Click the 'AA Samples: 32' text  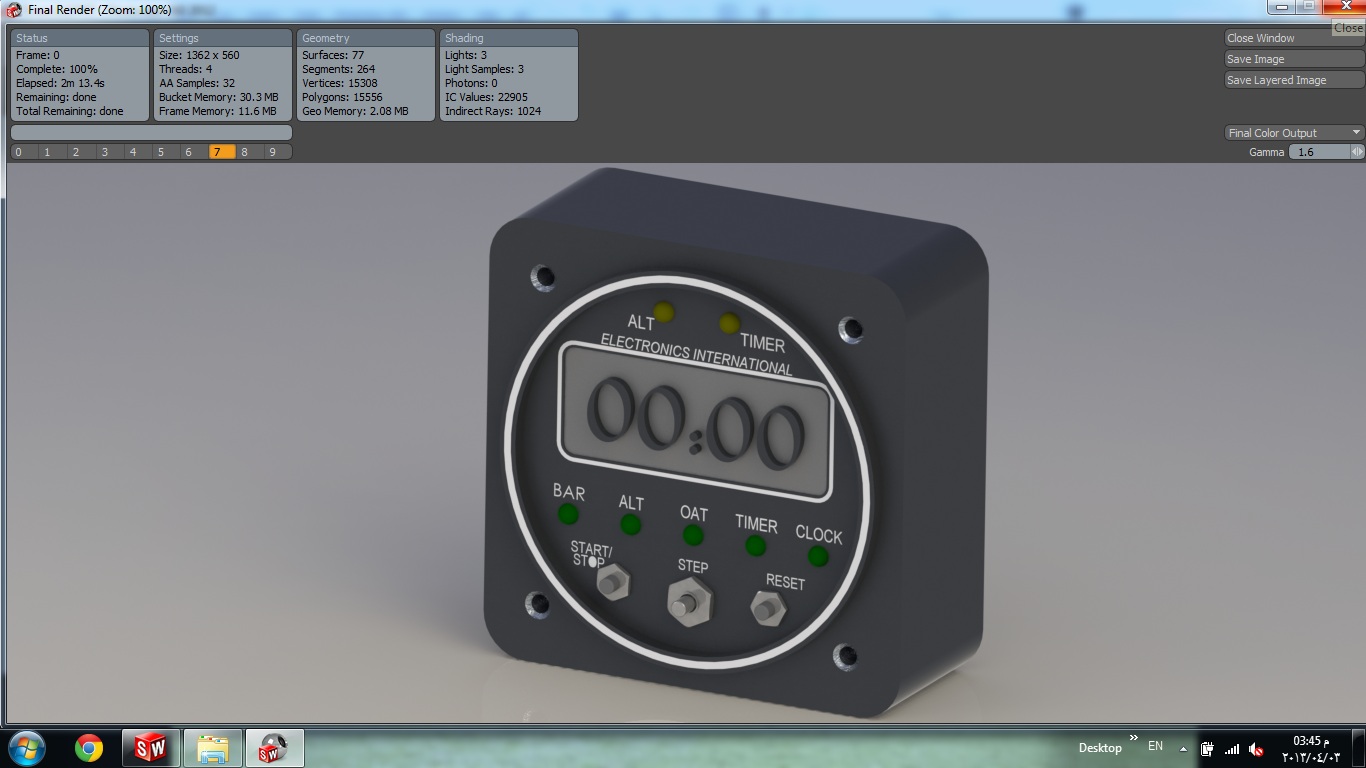click(x=197, y=83)
